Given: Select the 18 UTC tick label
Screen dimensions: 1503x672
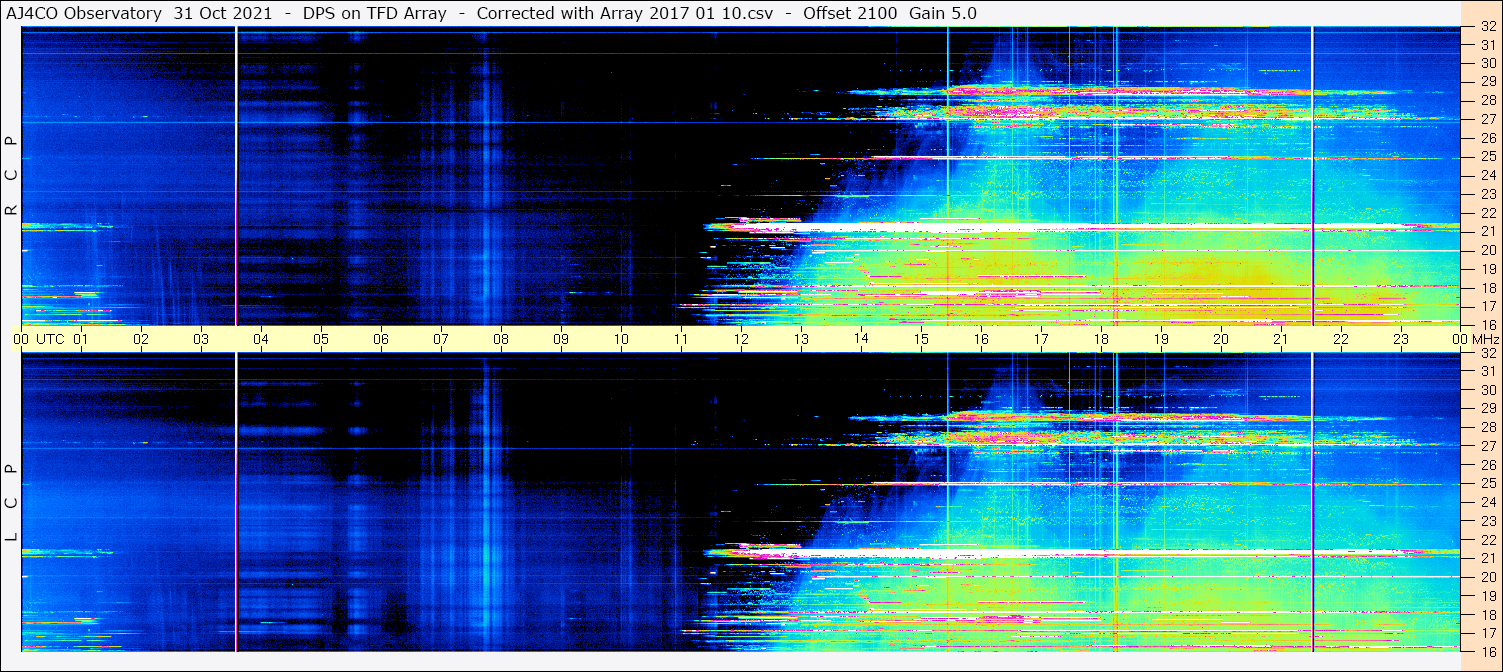Looking at the screenshot, I should 1101,339.
